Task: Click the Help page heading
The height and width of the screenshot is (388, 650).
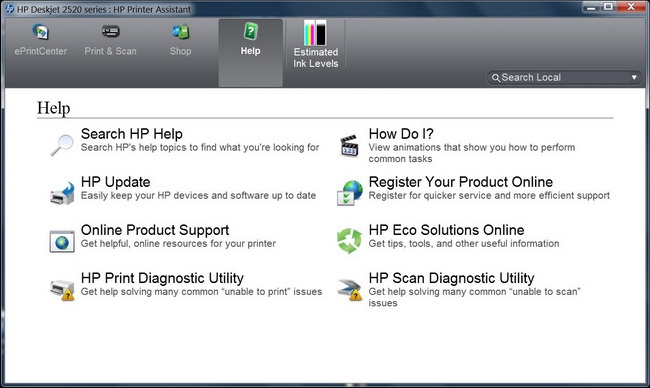Action: tap(53, 108)
